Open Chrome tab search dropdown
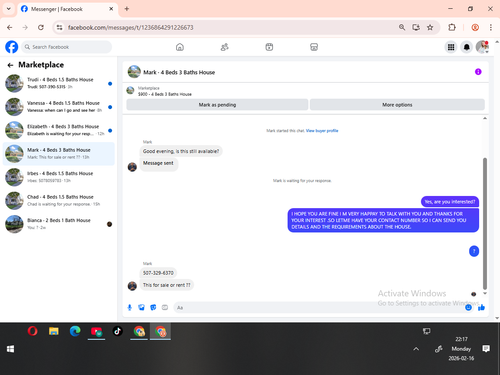 coord(9,9)
